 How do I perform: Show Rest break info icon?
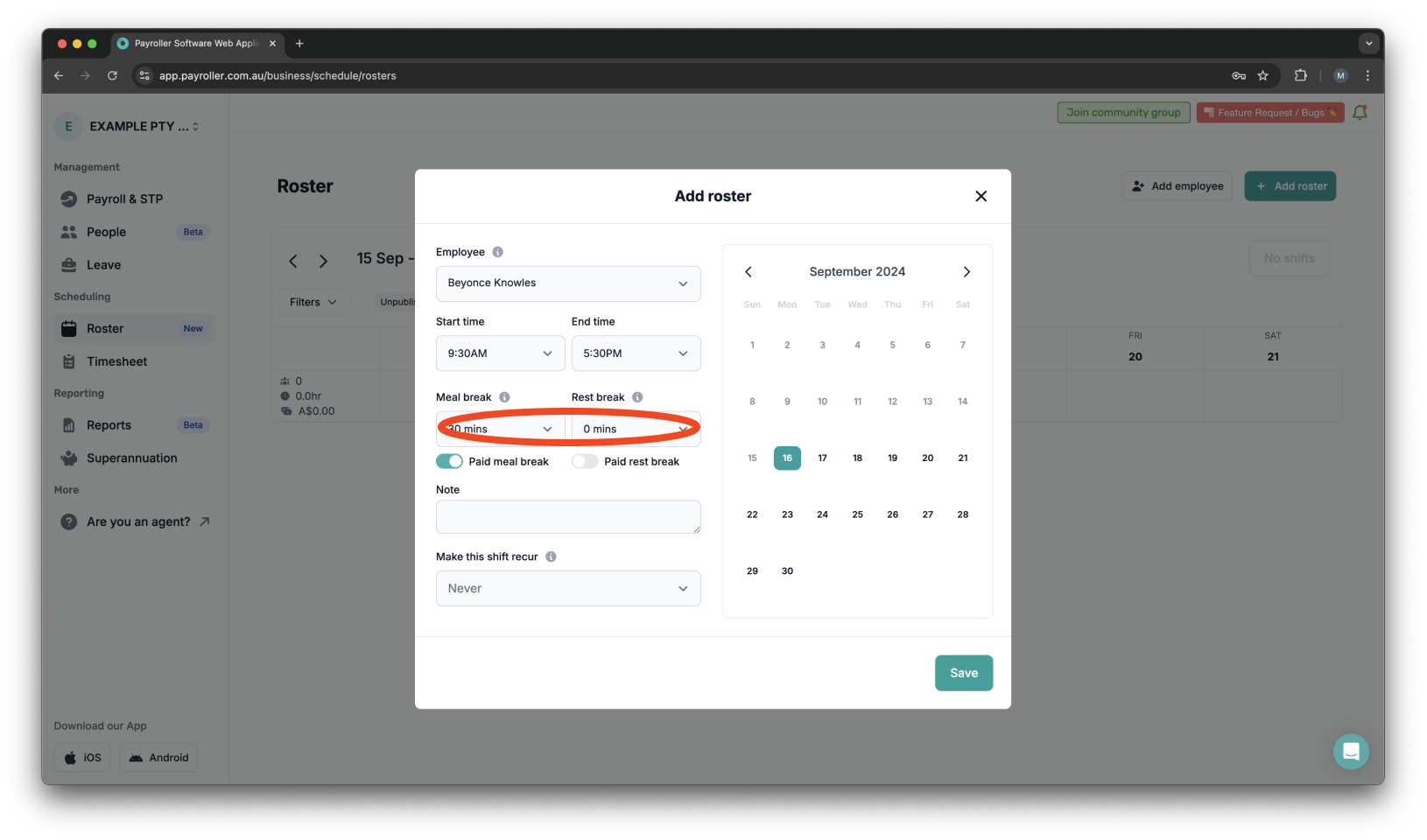(x=637, y=397)
